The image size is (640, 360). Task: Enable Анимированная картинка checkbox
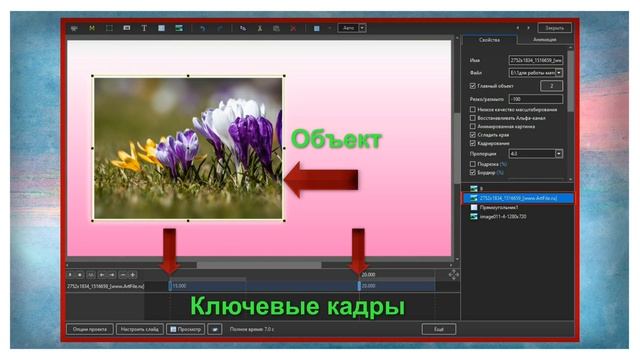(x=473, y=127)
